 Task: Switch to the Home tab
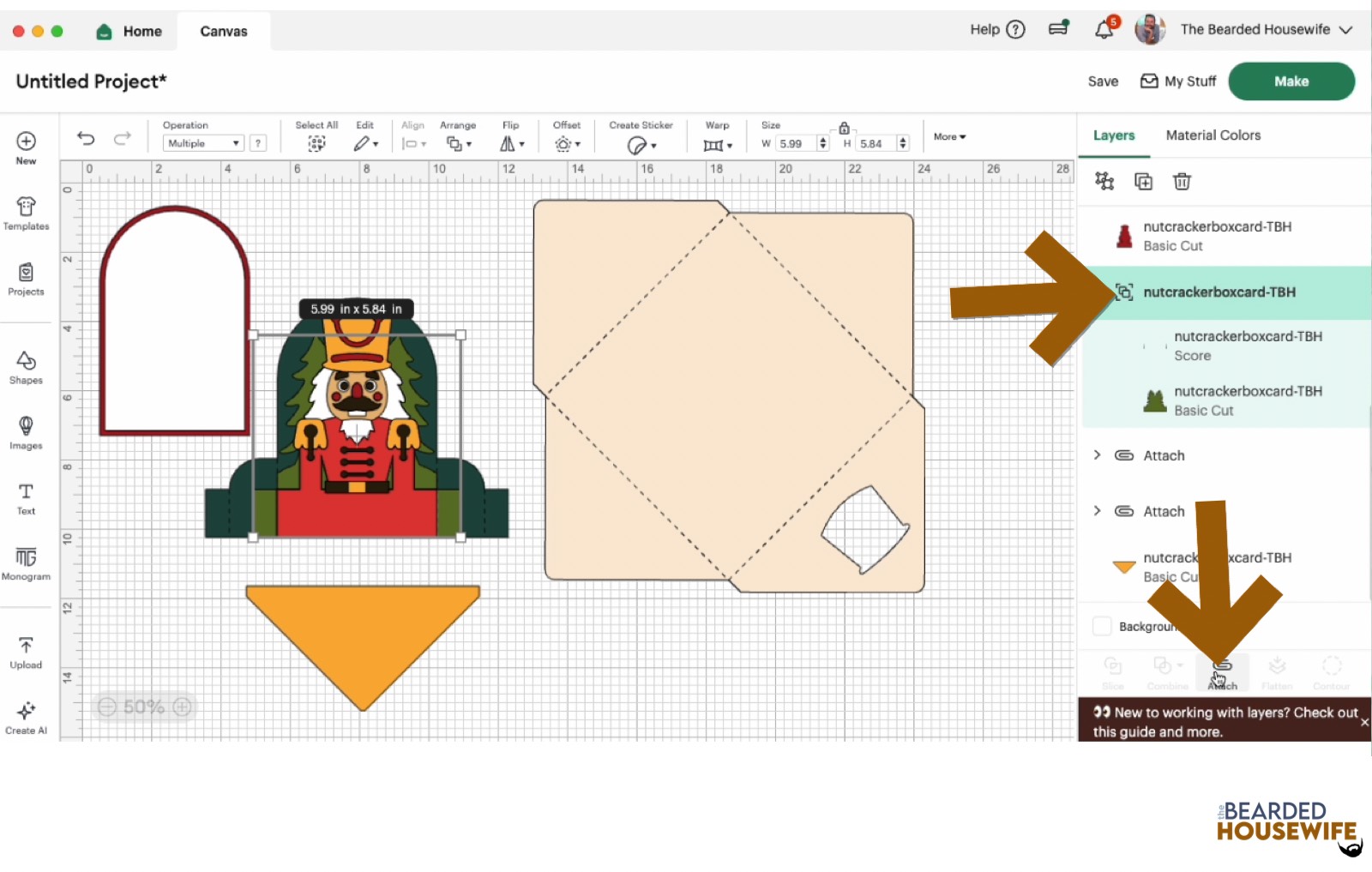pyautogui.click(x=129, y=32)
